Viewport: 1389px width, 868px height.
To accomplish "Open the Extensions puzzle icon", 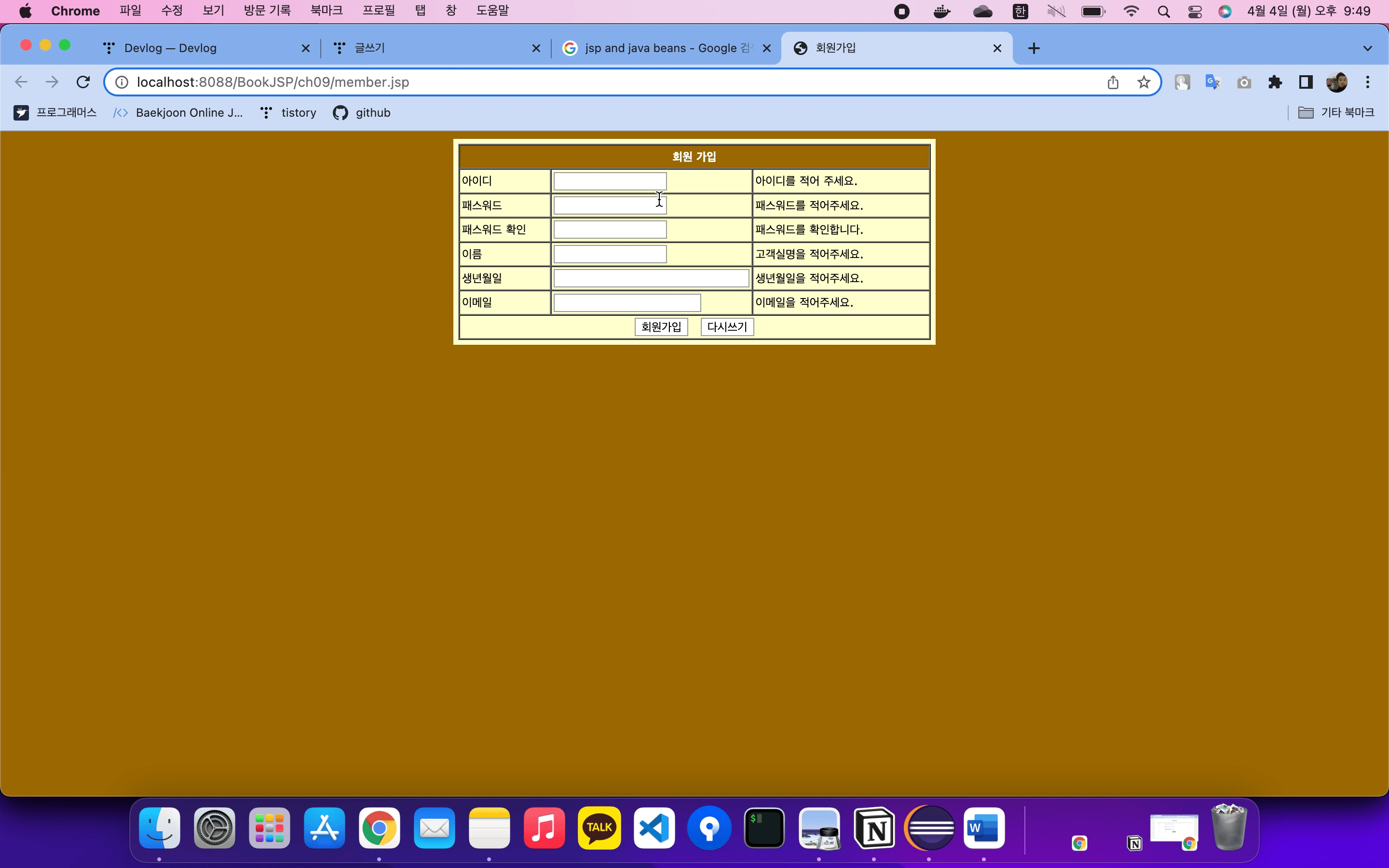I will (1275, 82).
